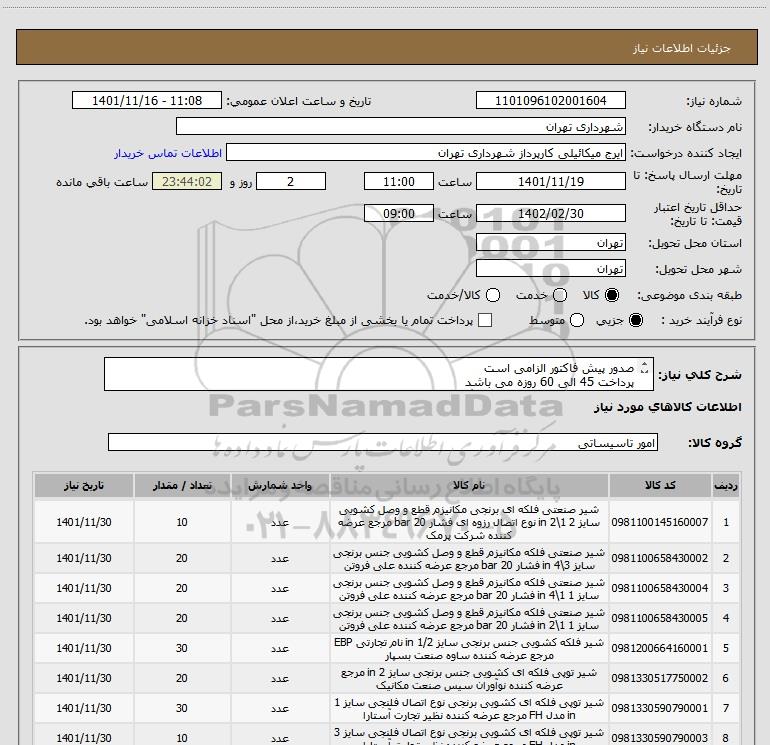Click the جزئیات اطلاعات نیاز header title

point(682,48)
